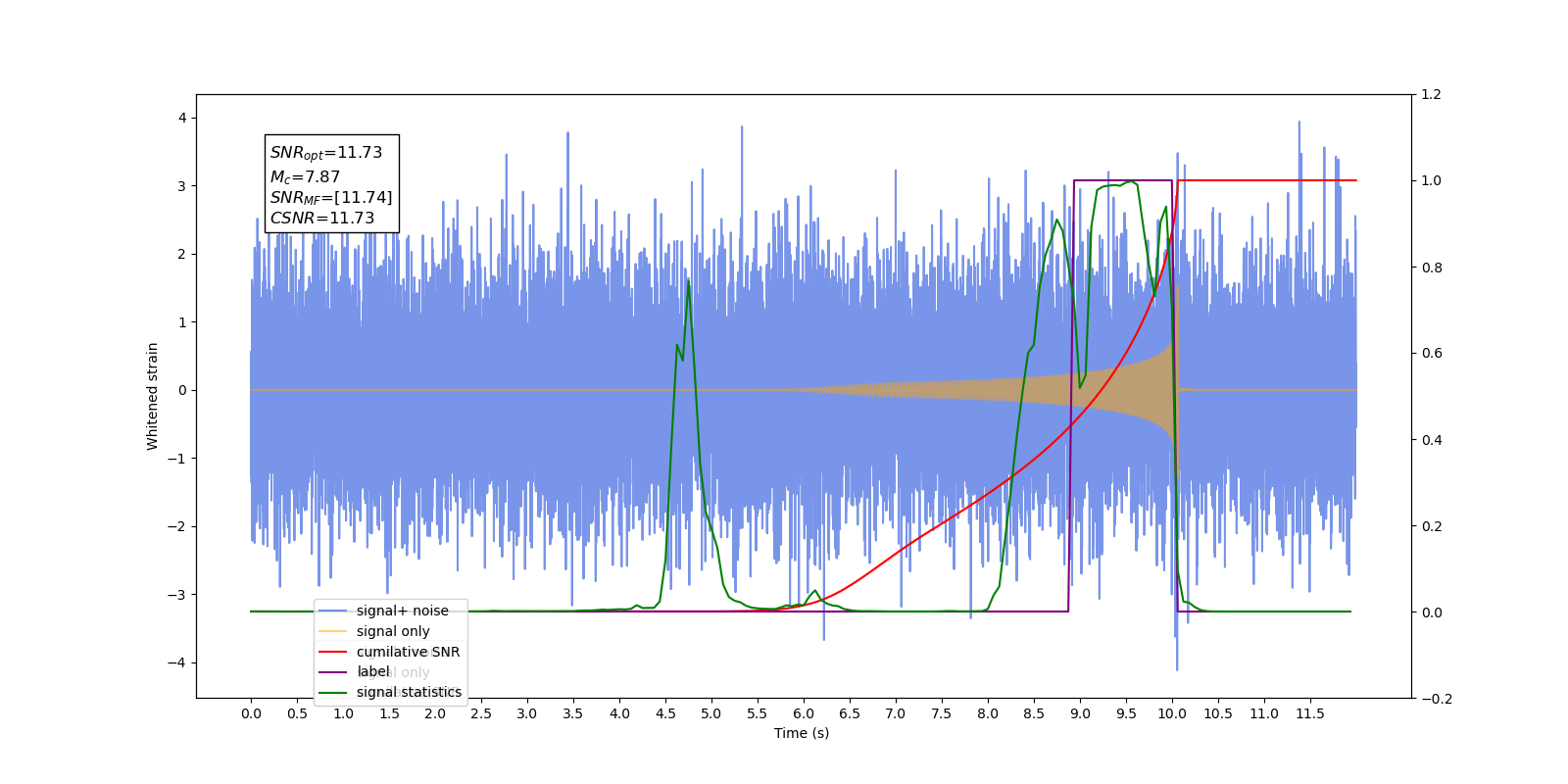Screen dimensions: 1568x784
Task: Click the −2 tick on the left axis
Action: pos(177,526)
